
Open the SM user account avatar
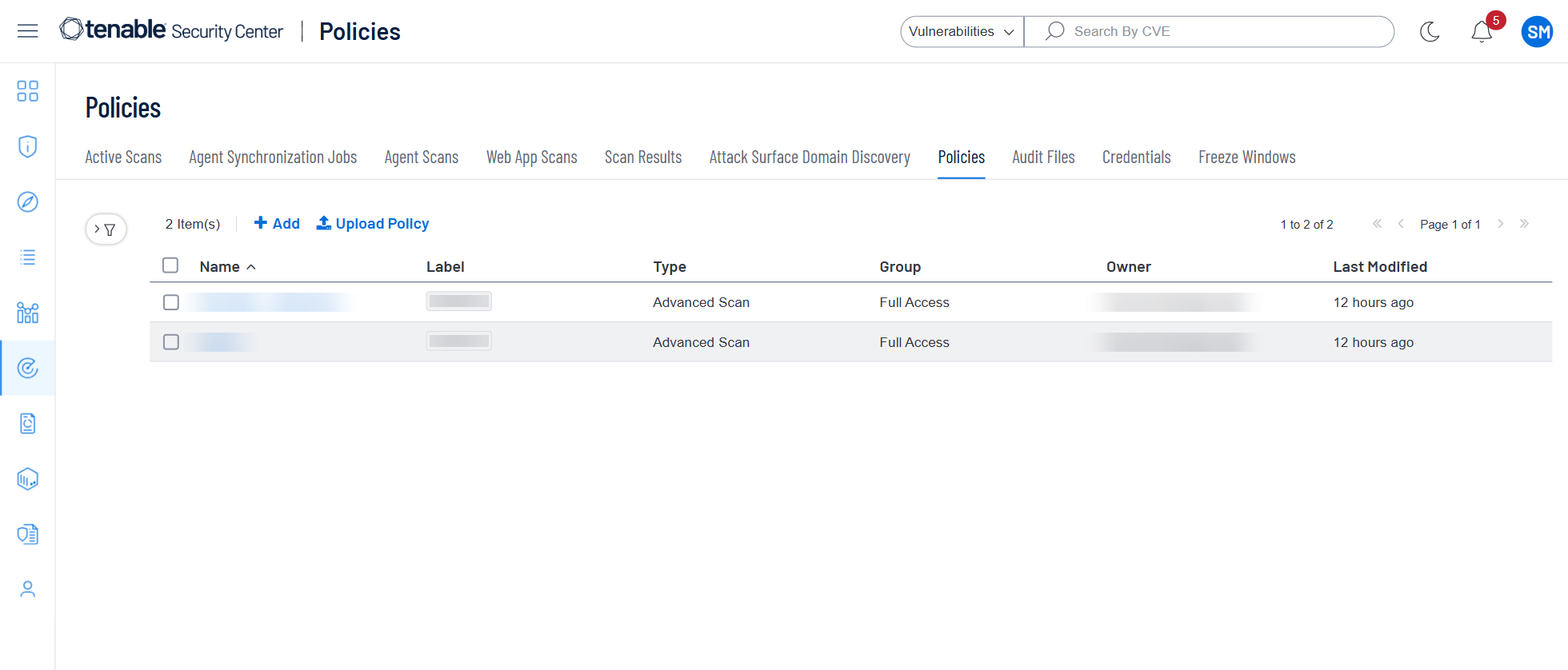[1537, 32]
